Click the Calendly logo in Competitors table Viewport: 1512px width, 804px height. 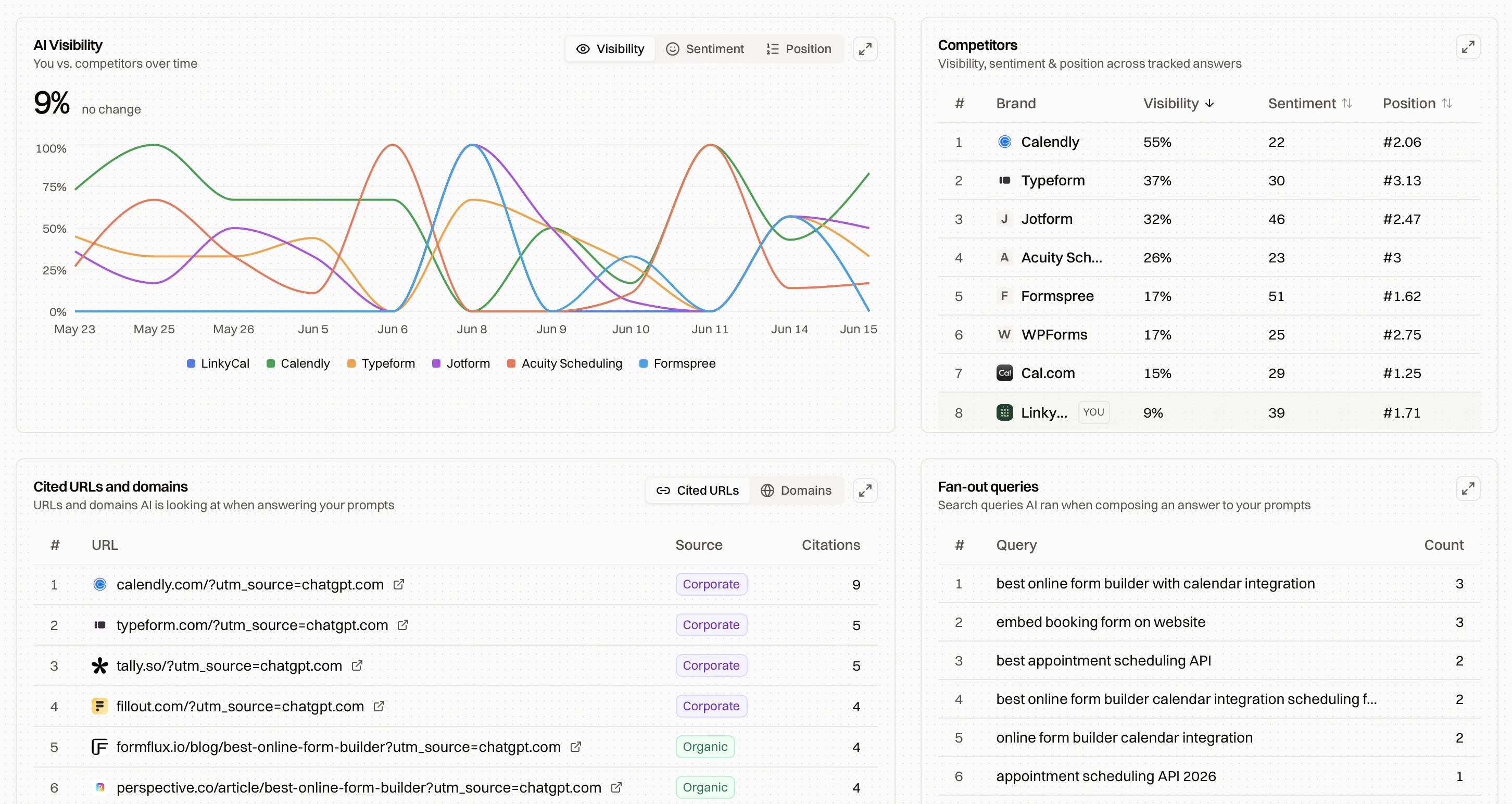click(1004, 142)
